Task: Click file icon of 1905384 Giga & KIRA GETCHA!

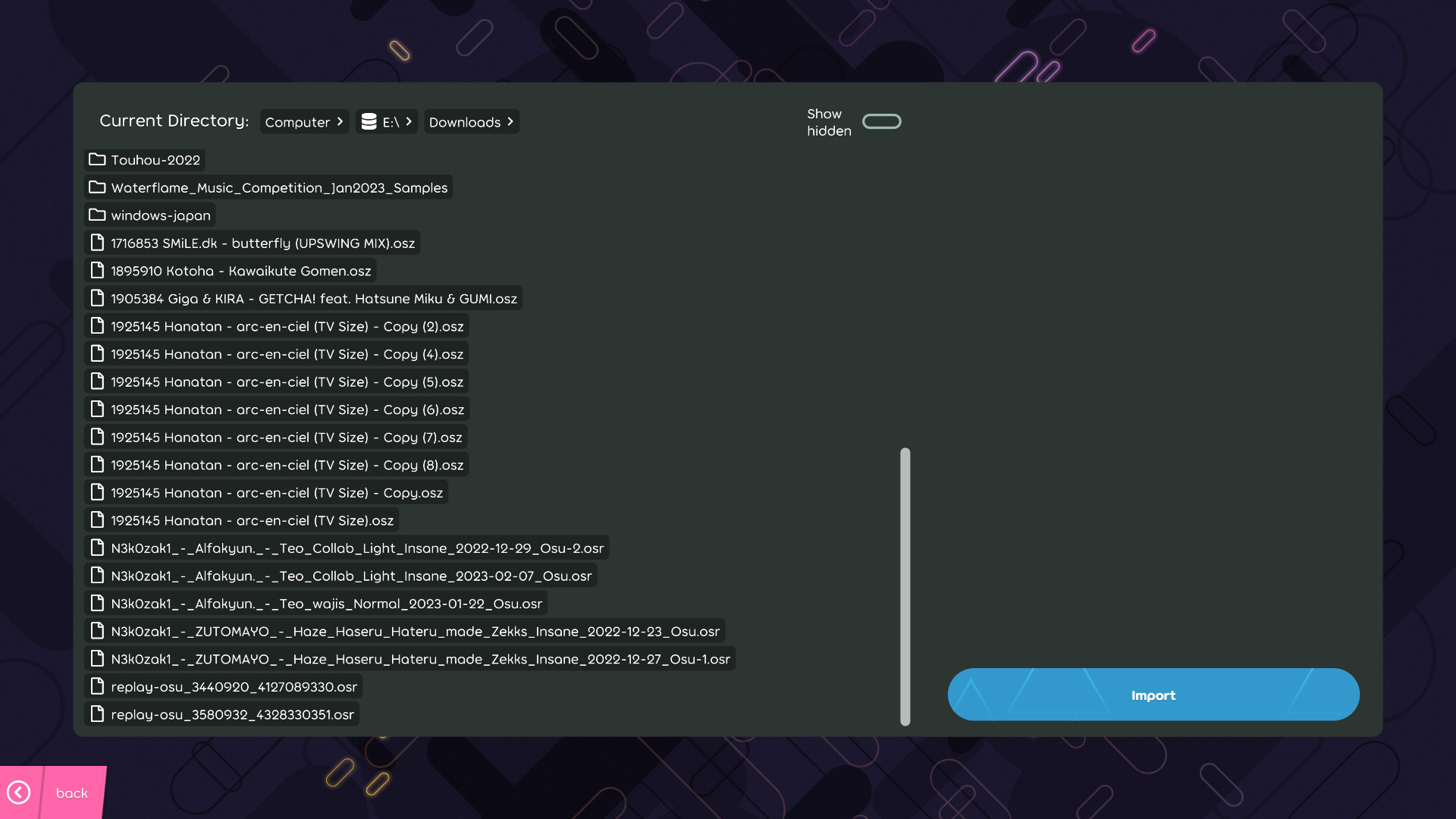Action: click(x=97, y=298)
